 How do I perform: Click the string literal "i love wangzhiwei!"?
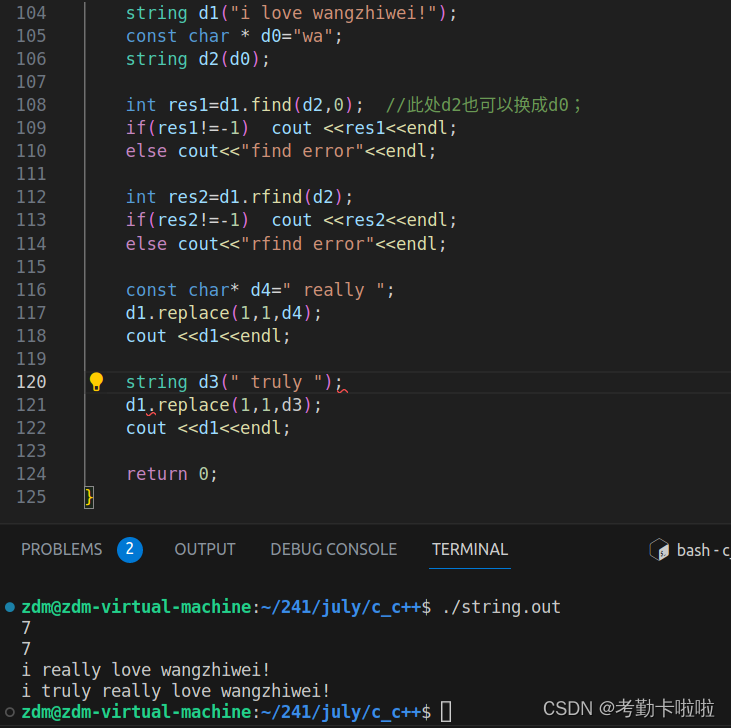tap(333, 13)
